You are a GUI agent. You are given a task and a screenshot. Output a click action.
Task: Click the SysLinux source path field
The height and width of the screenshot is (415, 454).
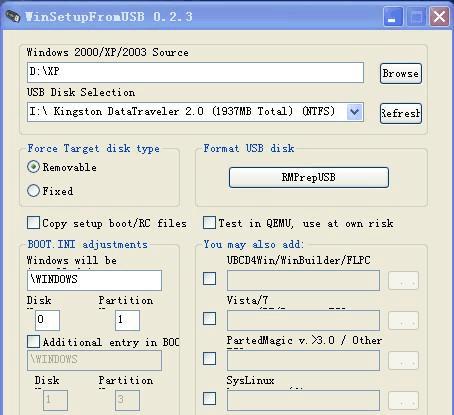coord(303,400)
